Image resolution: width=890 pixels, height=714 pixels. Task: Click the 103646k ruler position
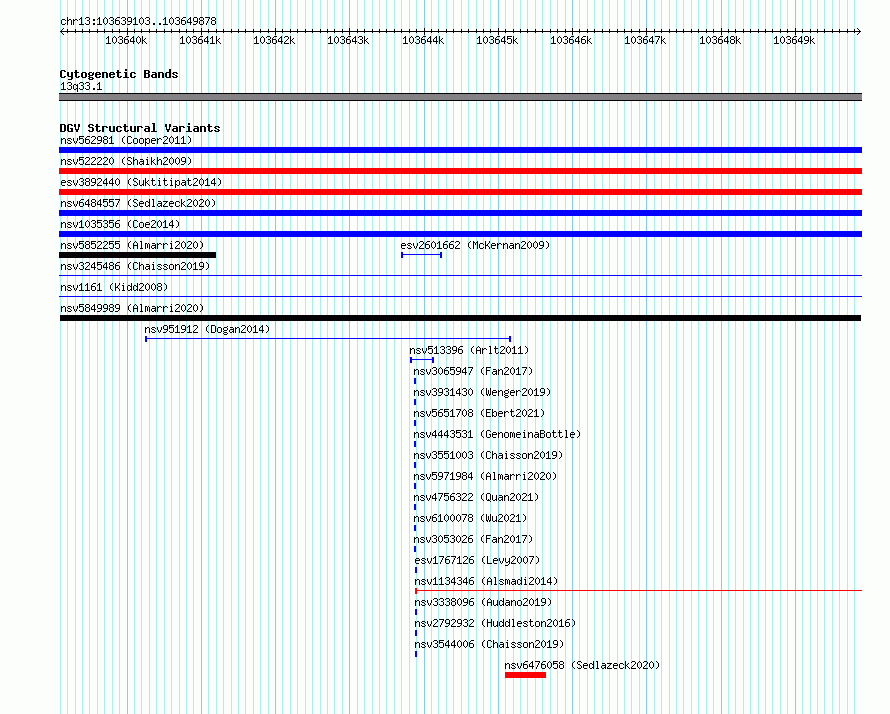(572, 40)
